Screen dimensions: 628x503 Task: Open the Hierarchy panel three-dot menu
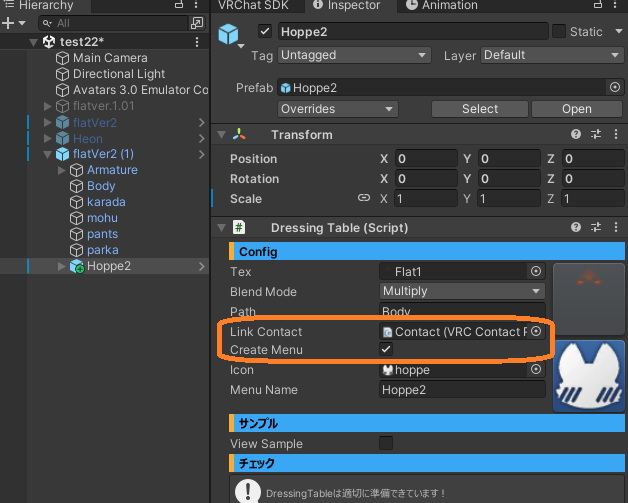(x=196, y=5)
